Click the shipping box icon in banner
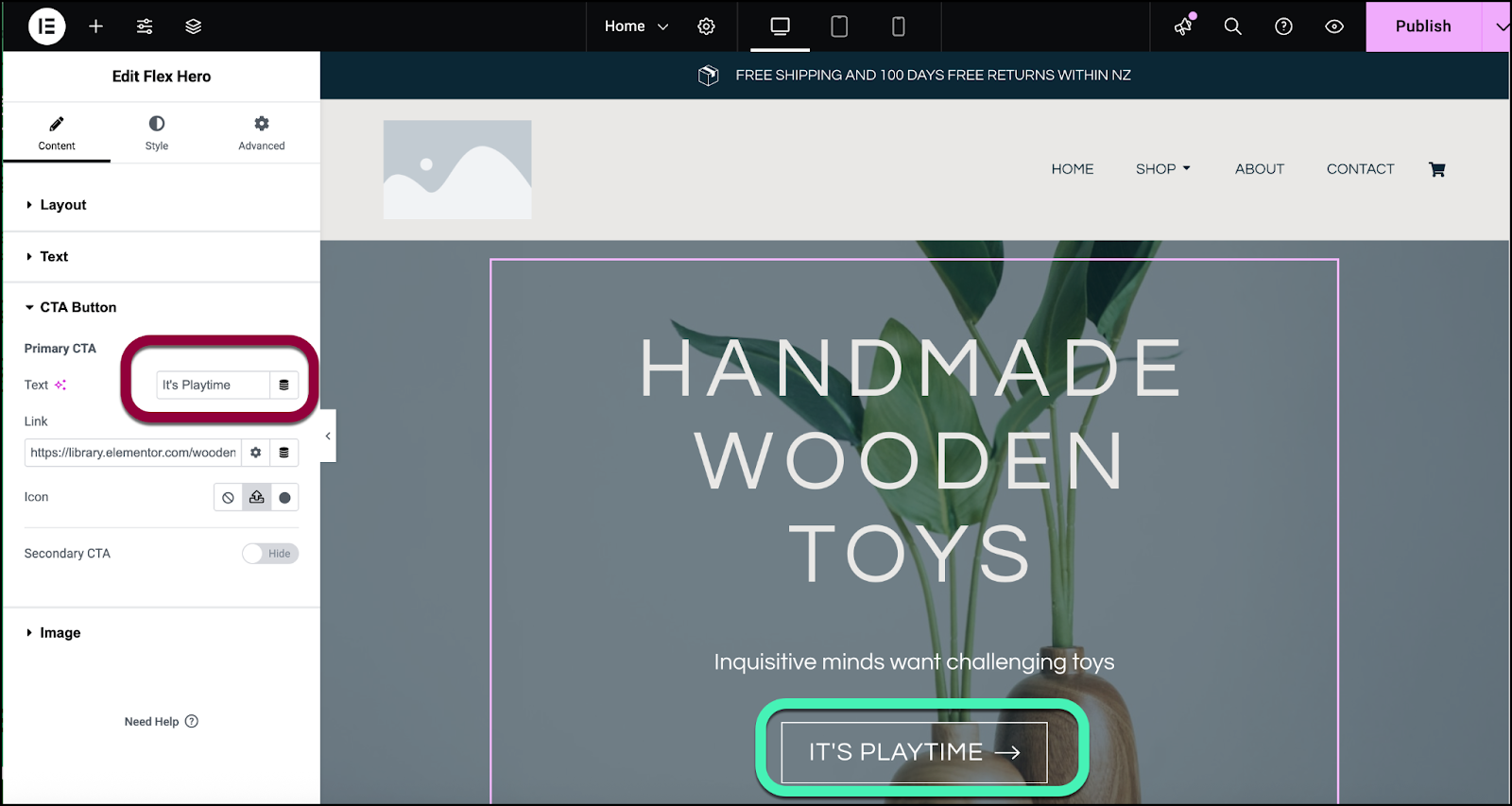This screenshot has width=1512, height=806. 708,76
